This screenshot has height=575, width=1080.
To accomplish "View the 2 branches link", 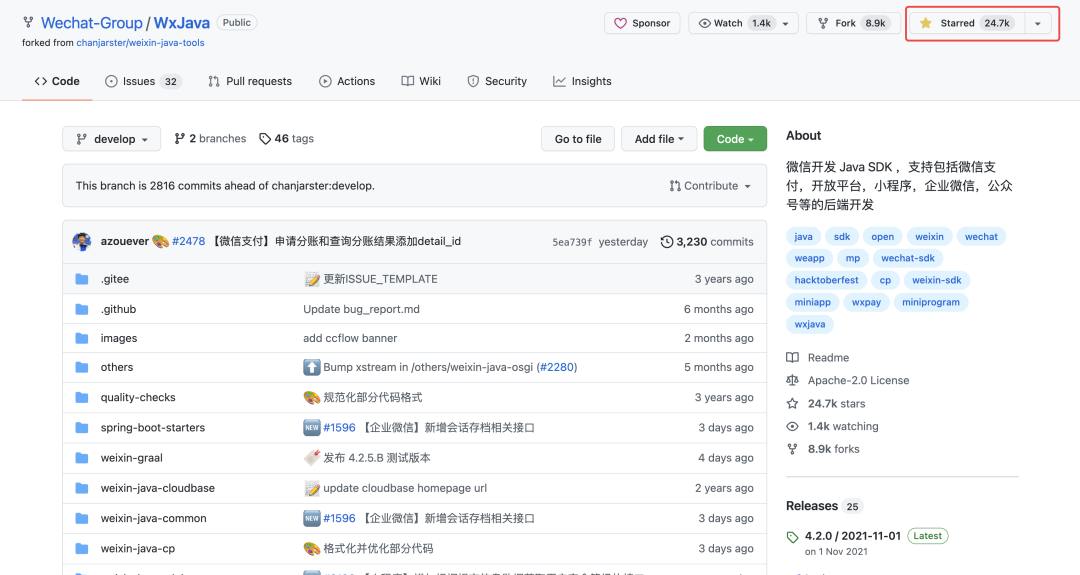I will (x=210, y=138).
